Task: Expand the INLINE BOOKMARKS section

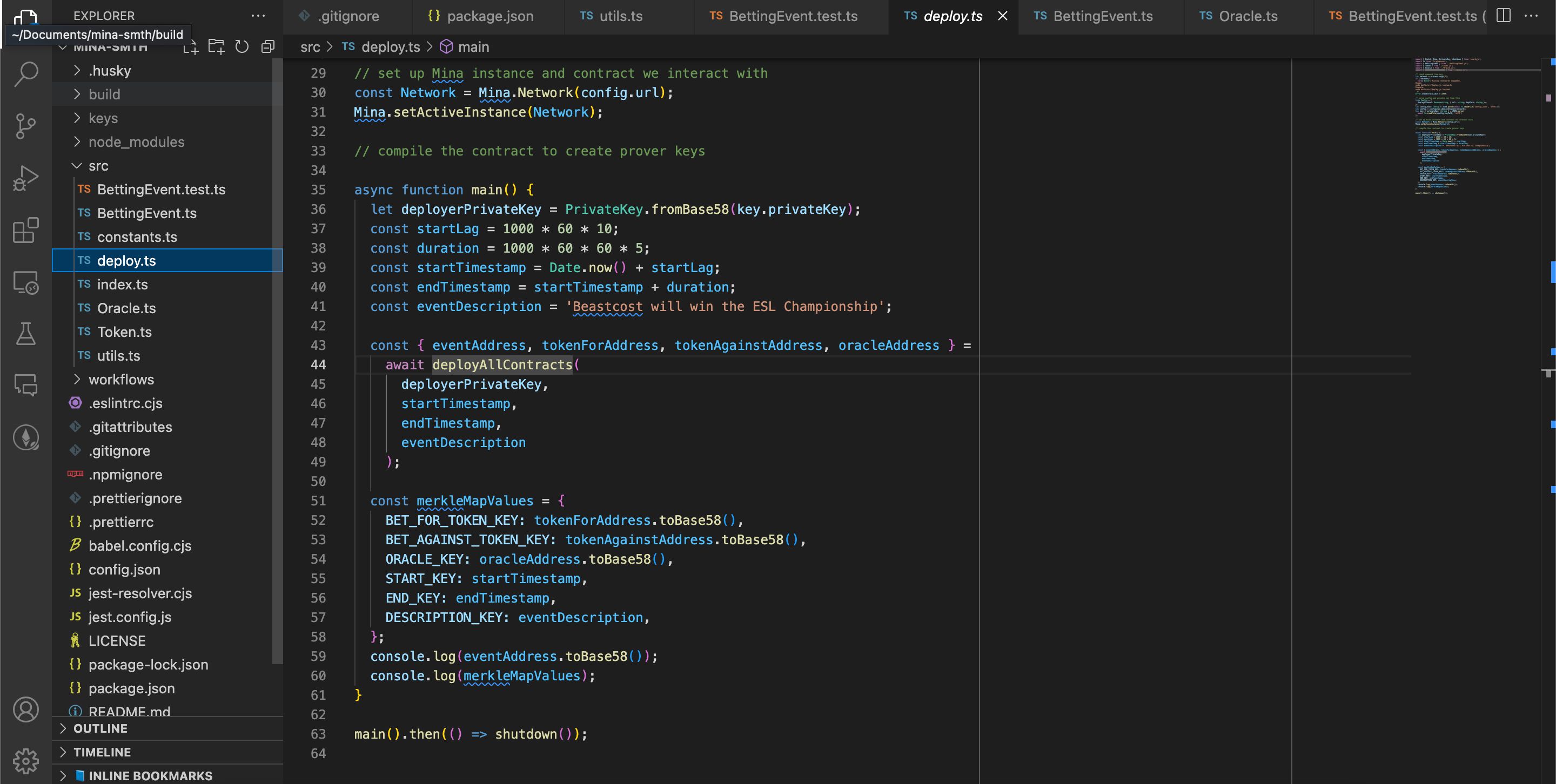Action: 168,775
